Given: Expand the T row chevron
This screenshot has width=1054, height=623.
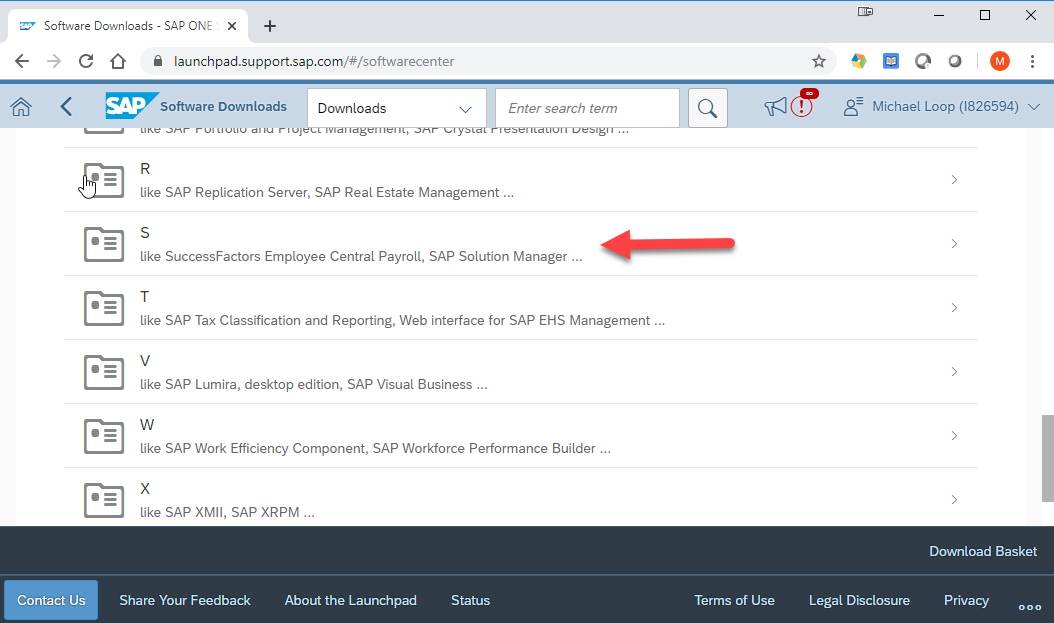Looking at the screenshot, I should tap(955, 307).
